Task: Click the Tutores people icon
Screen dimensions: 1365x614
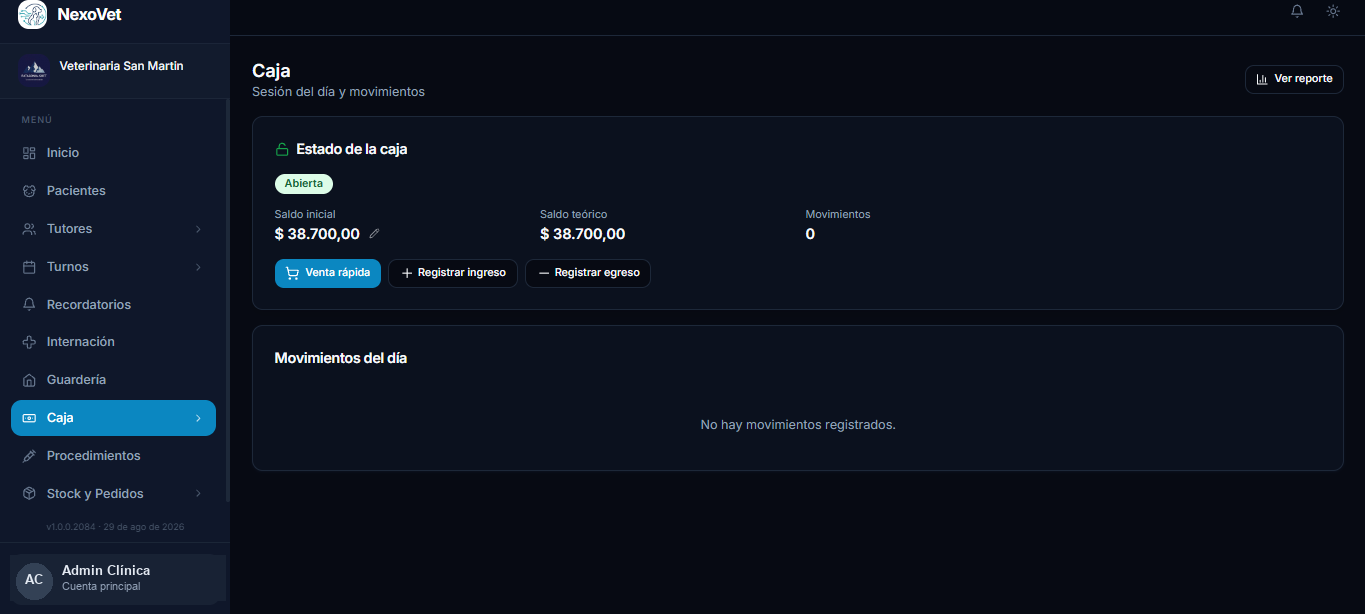Action: click(x=29, y=229)
